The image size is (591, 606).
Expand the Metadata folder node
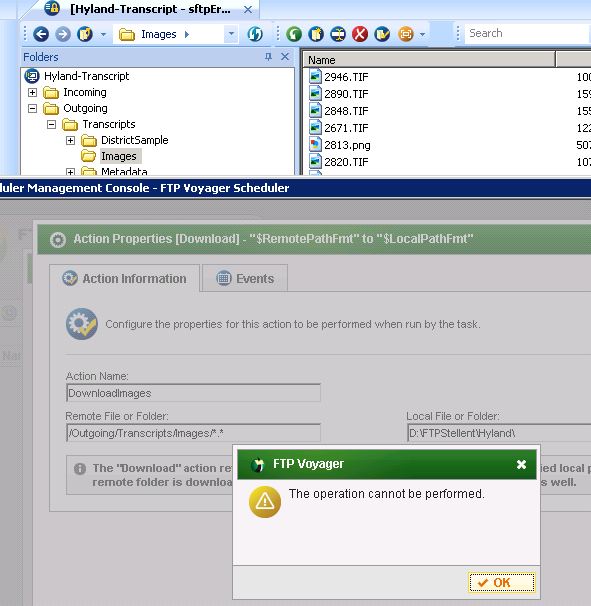[70, 172]
